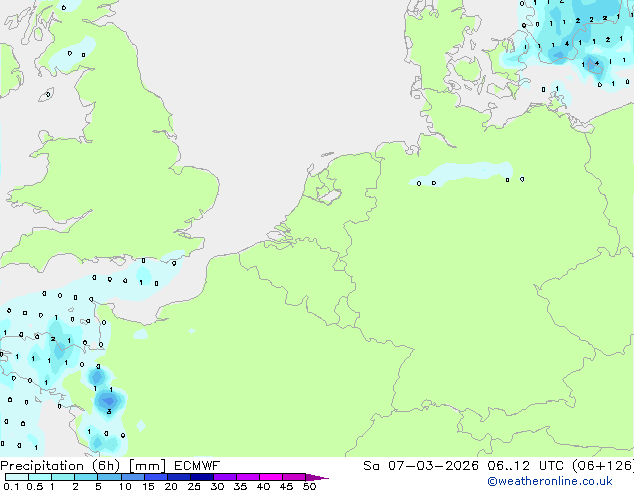This screenshot has width=634, height=490.
Task: Click the '(06+126)' forecast offset text
Action: pos(603,466)
